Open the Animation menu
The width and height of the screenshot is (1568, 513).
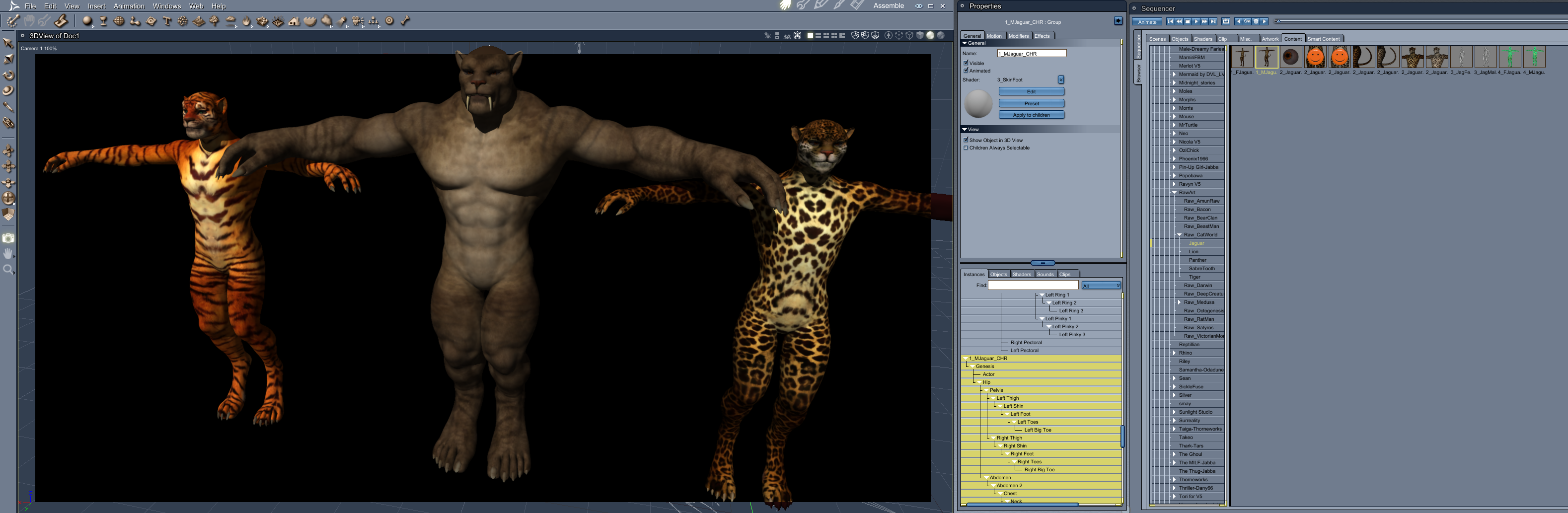pyautogui.click(x=129, y=6)
